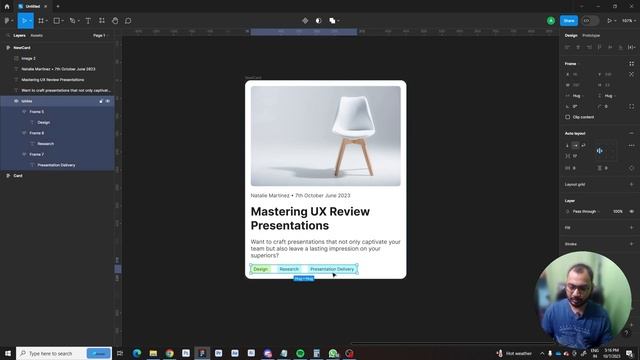The width and height of the screenshot is (640, 360).
Task: Open the Move tool dropdown arrow
Action: 30,21
